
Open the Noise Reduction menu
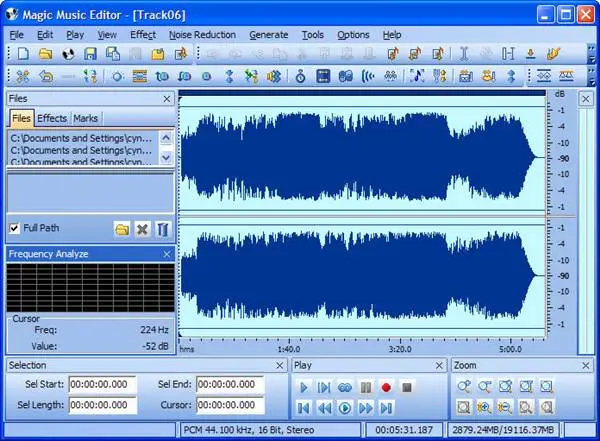pyautogui.click(x=202, y=35)
